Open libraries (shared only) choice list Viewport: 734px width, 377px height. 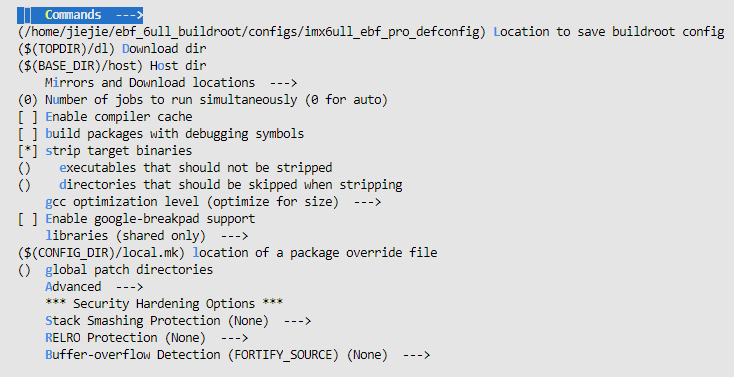tap(147, 236)
